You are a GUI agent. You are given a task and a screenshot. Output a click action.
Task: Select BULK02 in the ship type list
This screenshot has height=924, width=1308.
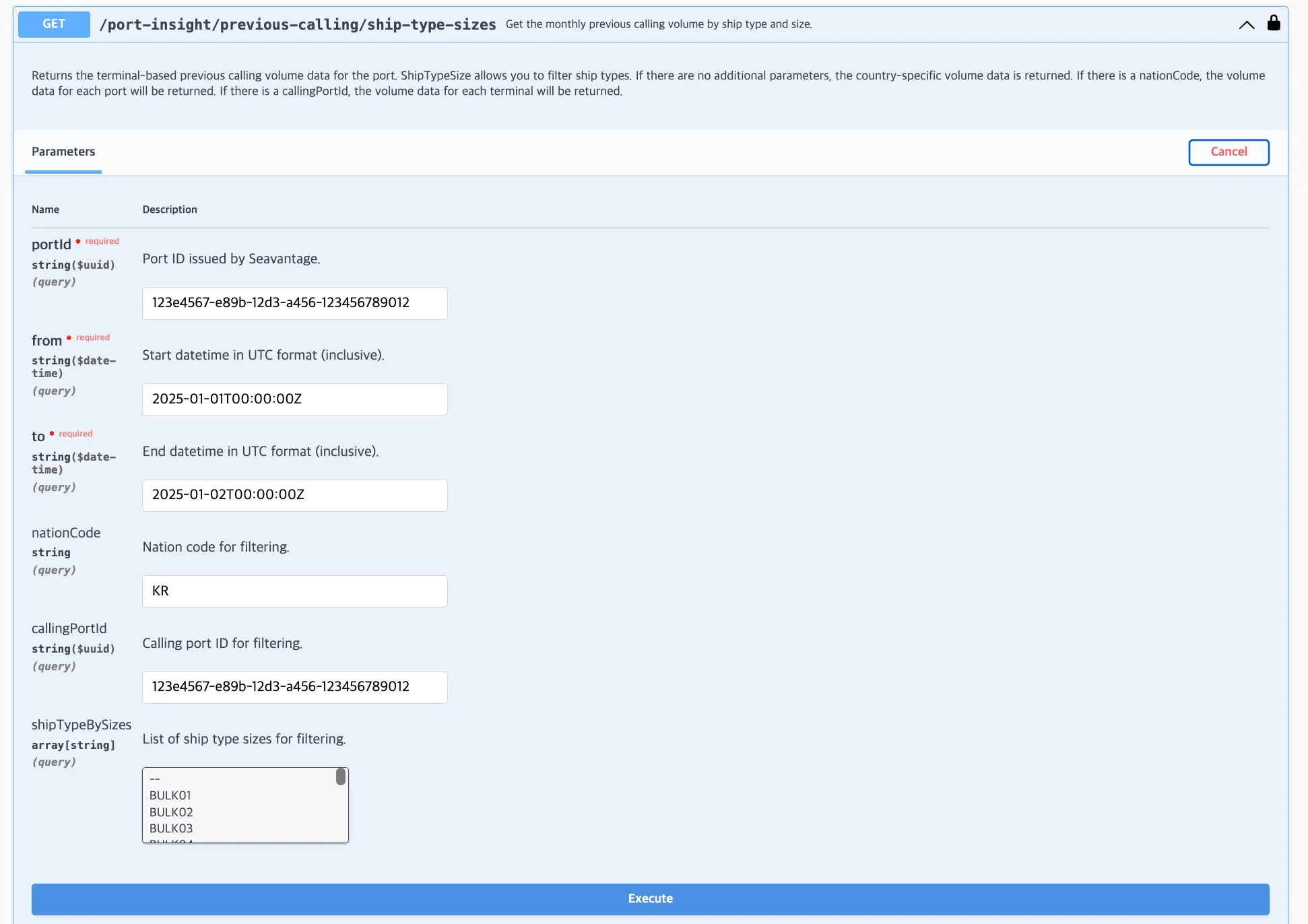171,812
